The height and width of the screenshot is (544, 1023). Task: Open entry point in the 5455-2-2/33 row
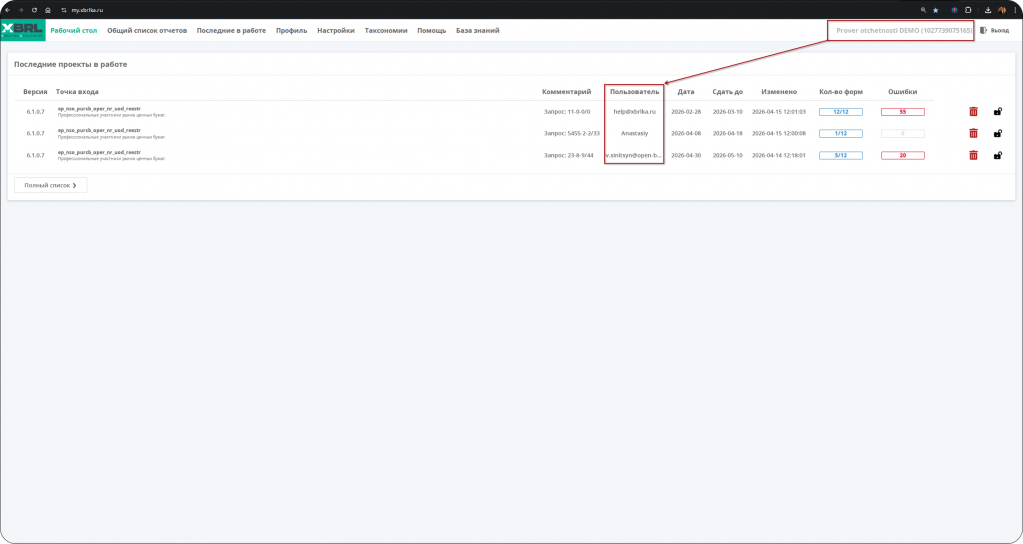click(99, 130)
